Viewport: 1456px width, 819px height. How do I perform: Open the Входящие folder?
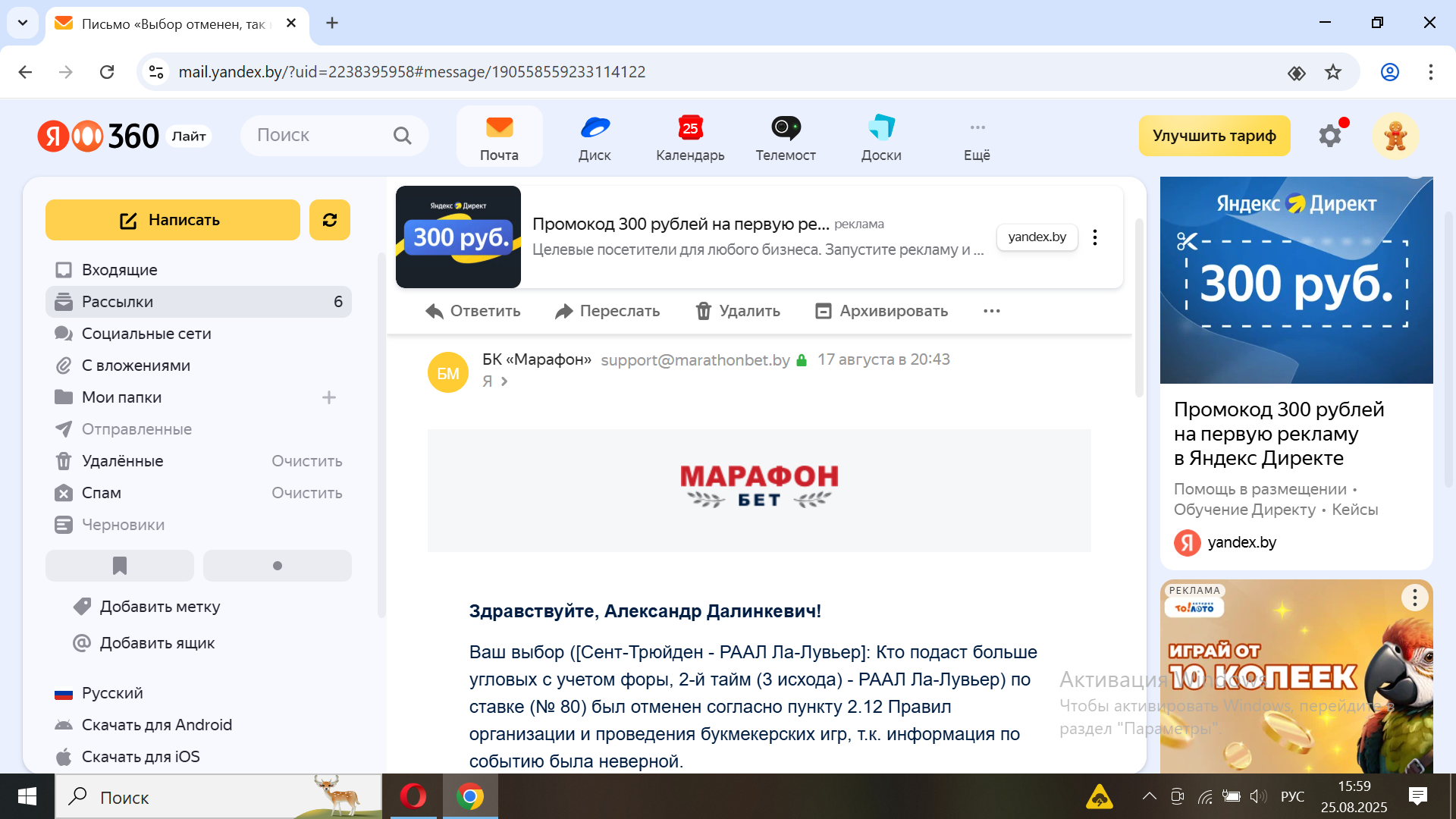click(x=198, y=270)
